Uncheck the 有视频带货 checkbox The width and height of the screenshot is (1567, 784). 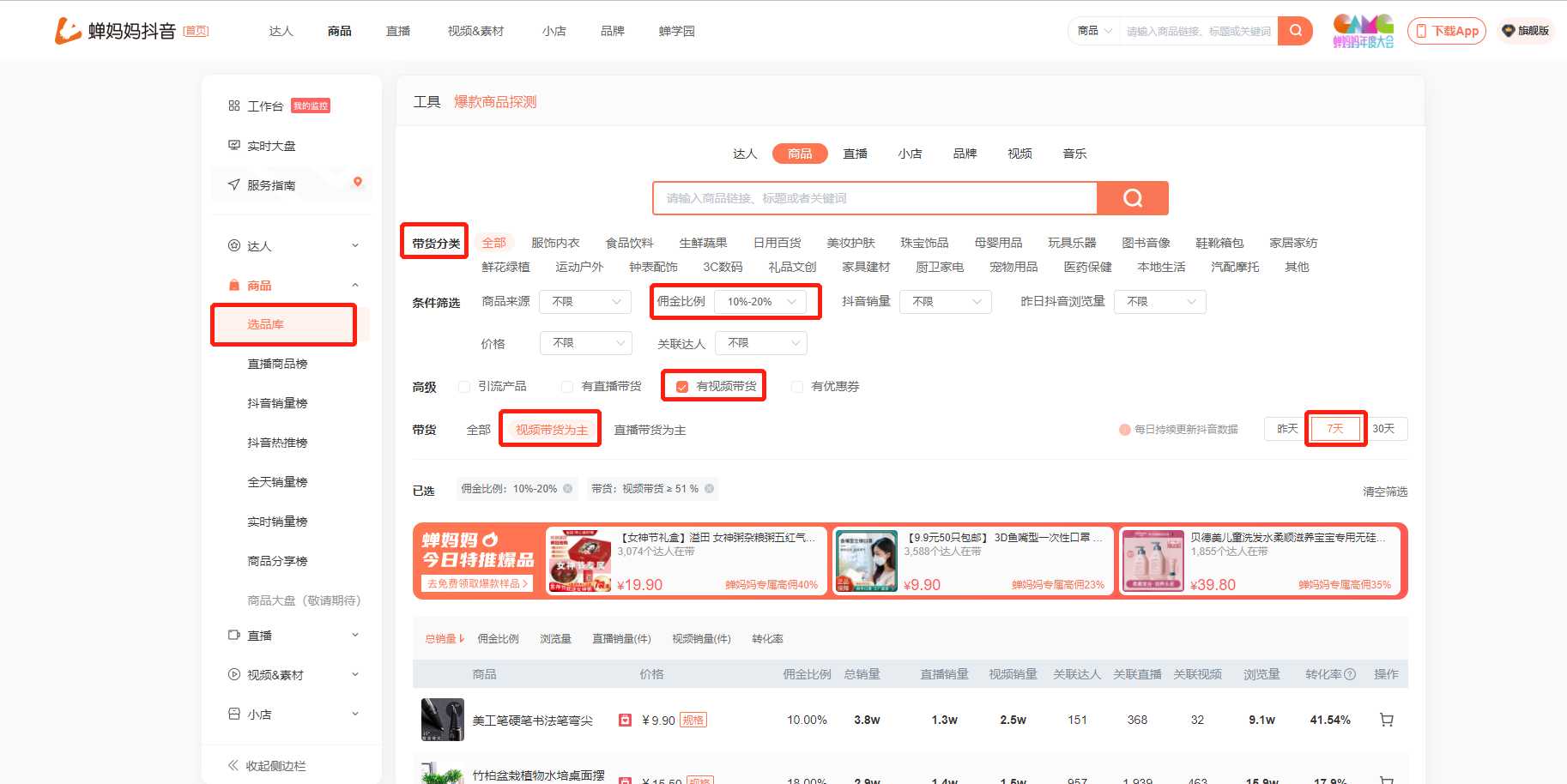tap(682, 387)
